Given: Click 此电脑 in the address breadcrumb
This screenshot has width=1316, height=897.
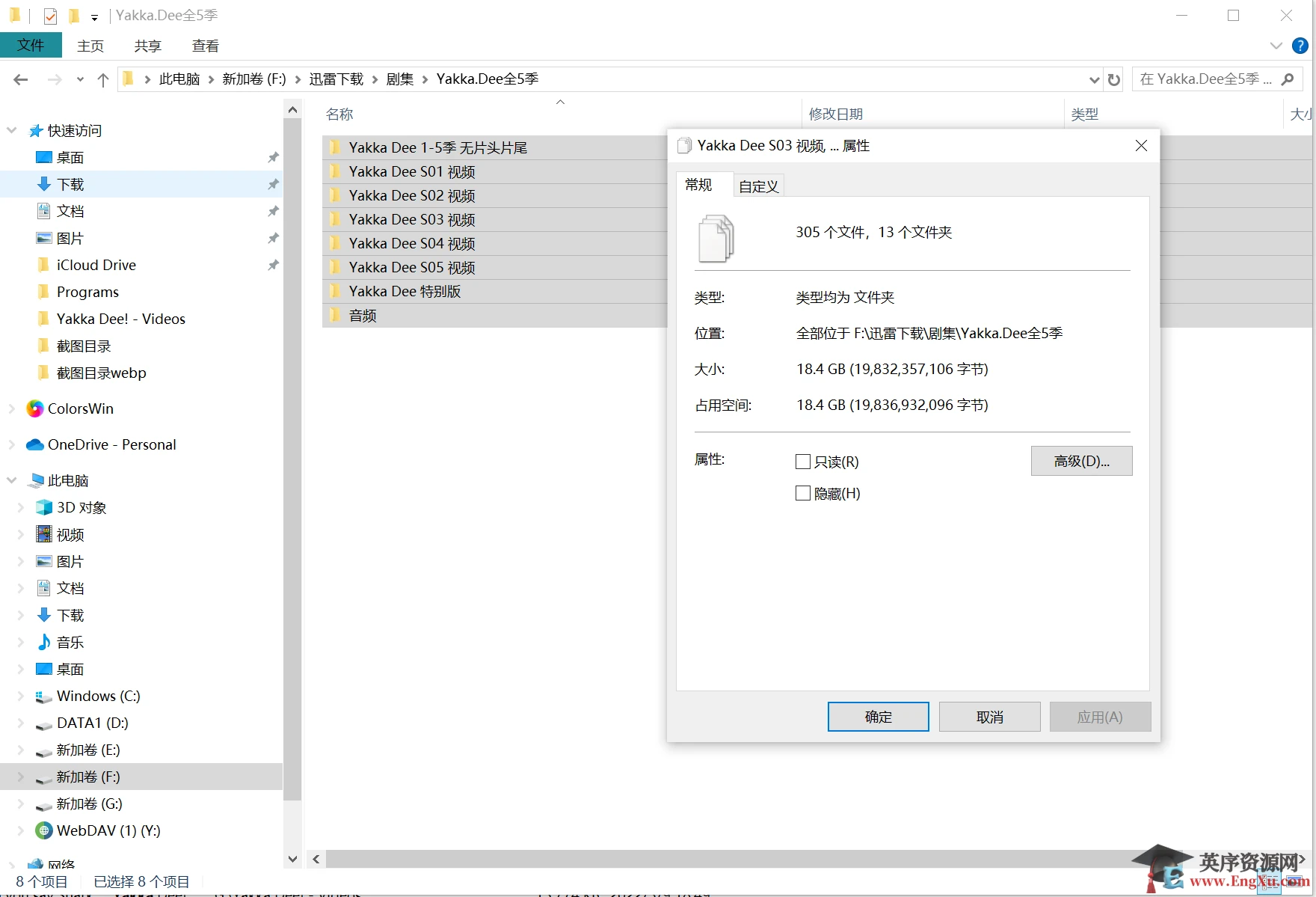Looking at the screenshot, I should 179,79.
